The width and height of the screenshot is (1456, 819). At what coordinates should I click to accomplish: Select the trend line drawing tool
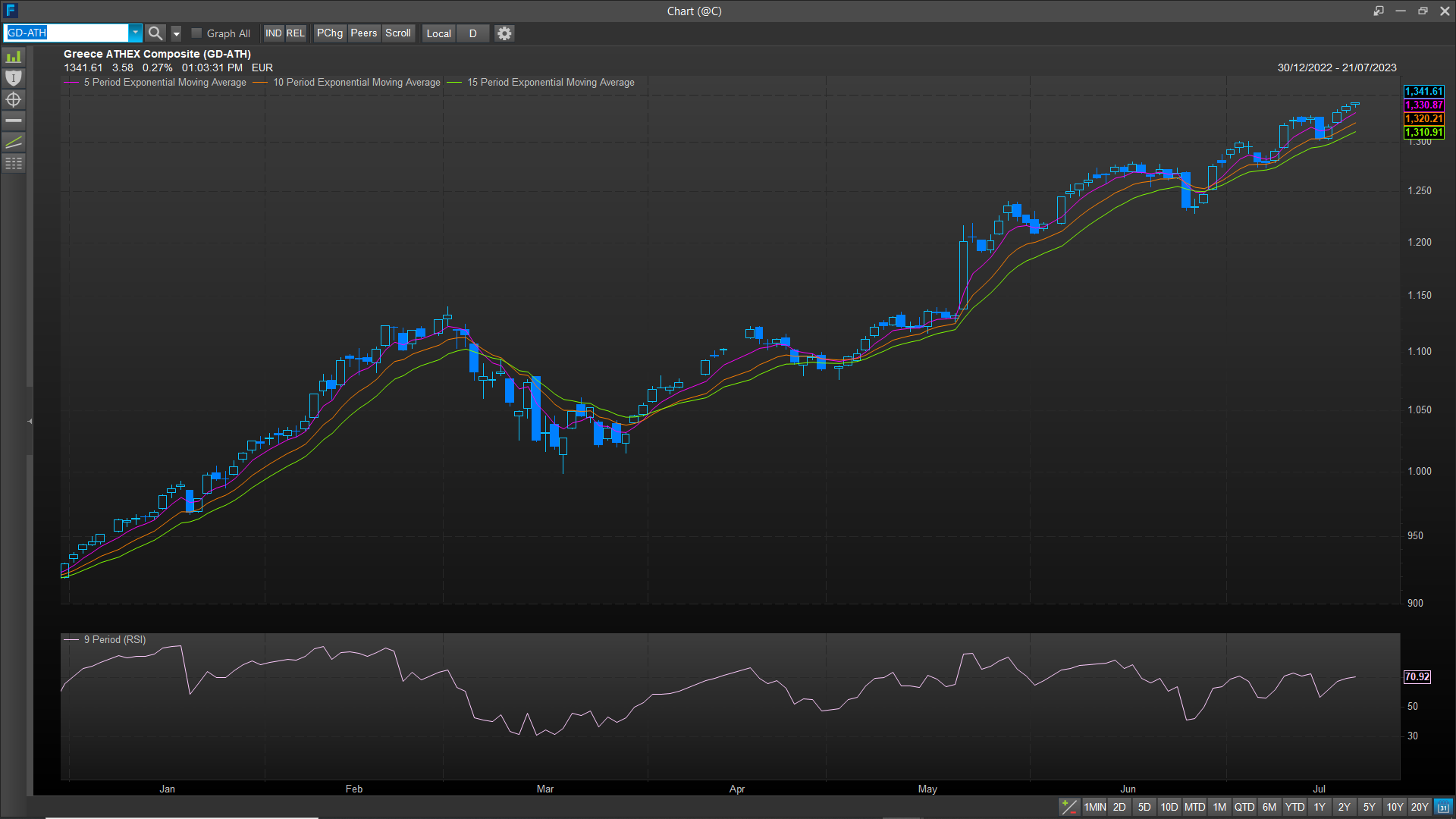click(14, 143)
